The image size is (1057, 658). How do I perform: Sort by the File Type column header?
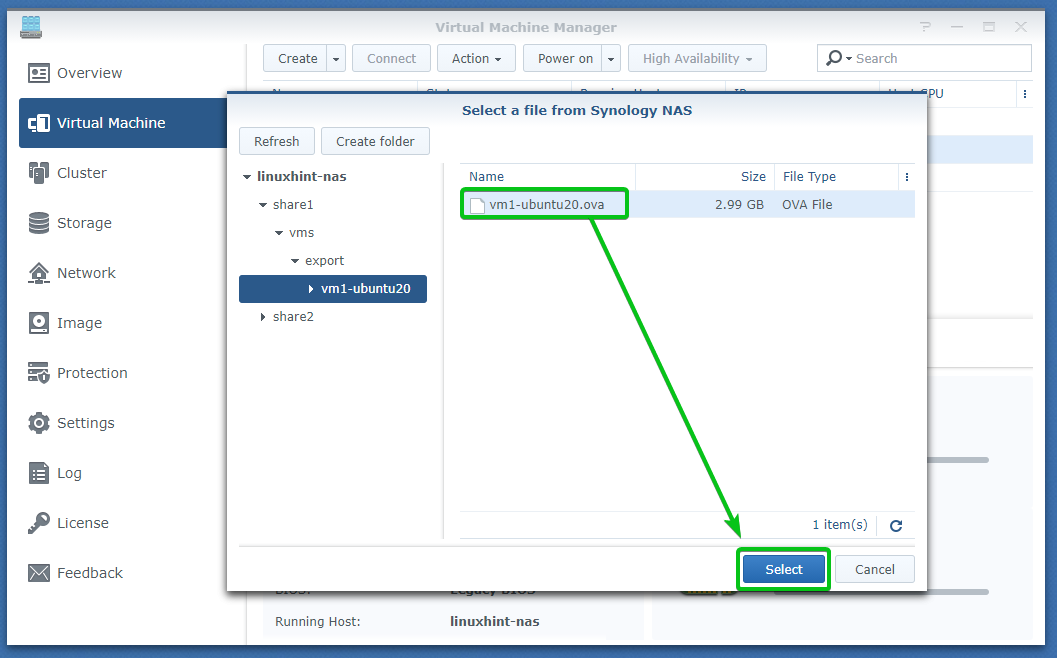click(x=837, y=177)
